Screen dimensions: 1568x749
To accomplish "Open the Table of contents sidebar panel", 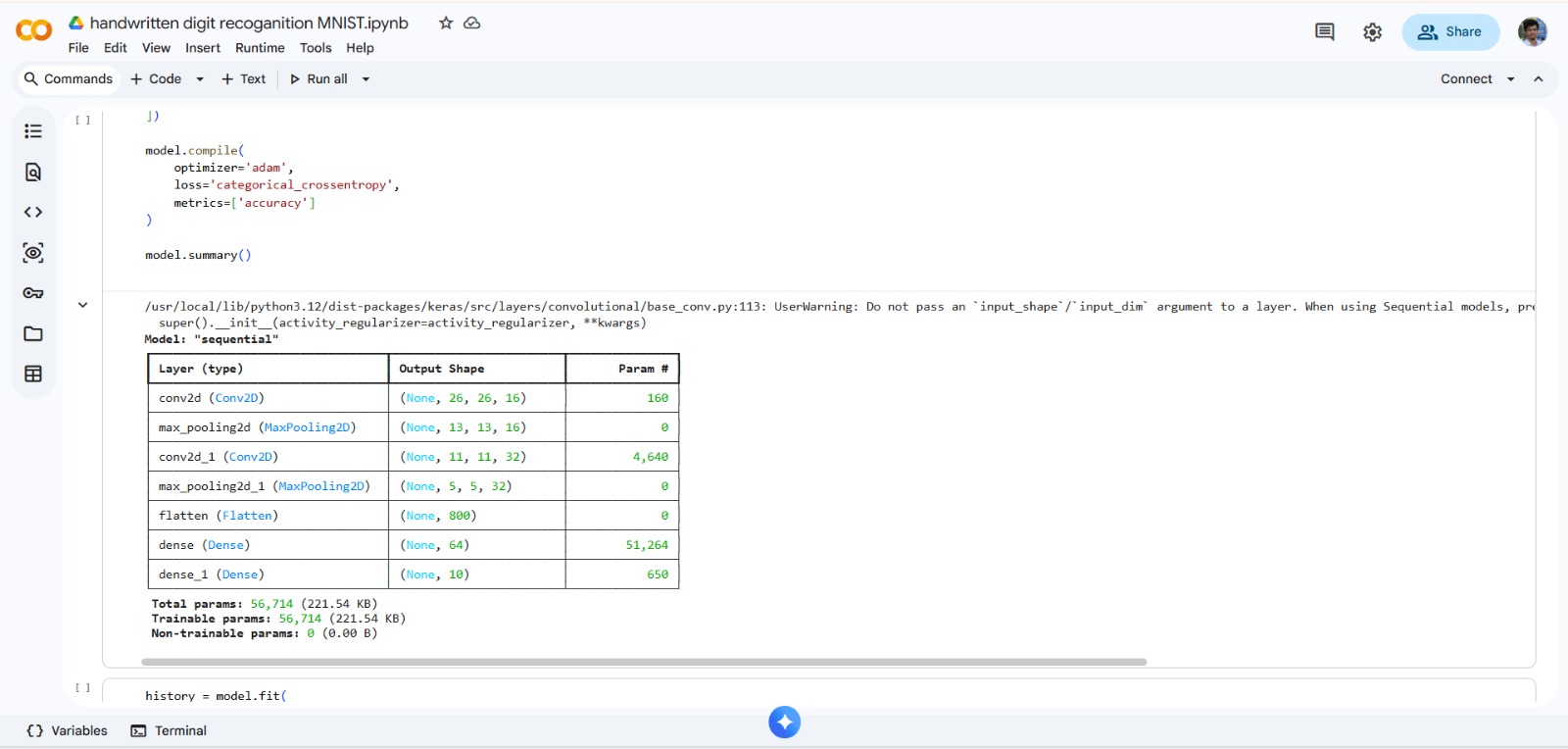I will (33, 131).
